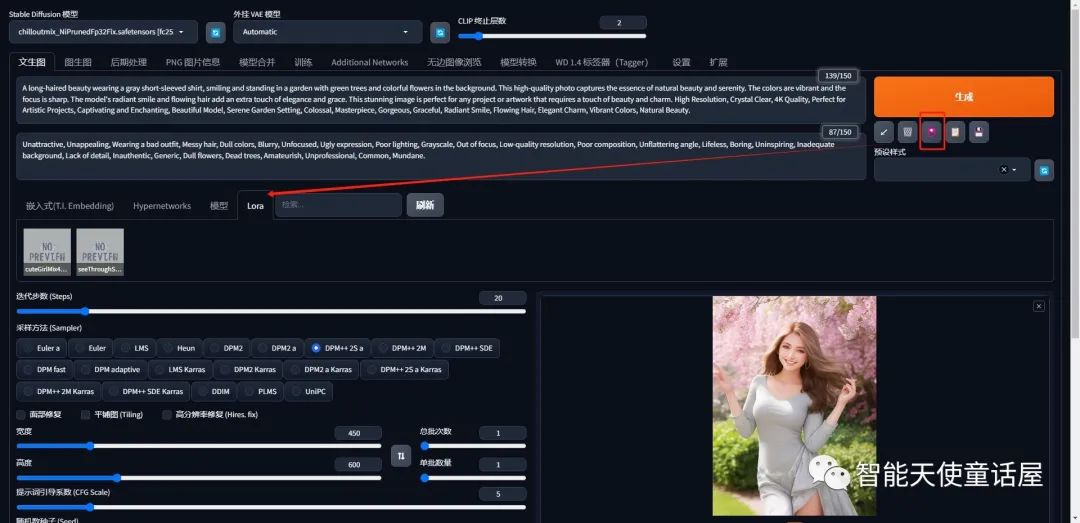This screenshot has height=523, width=1080.
Task: Select the DPM++ 2S a sampler
Action: (x=338, y=348)
